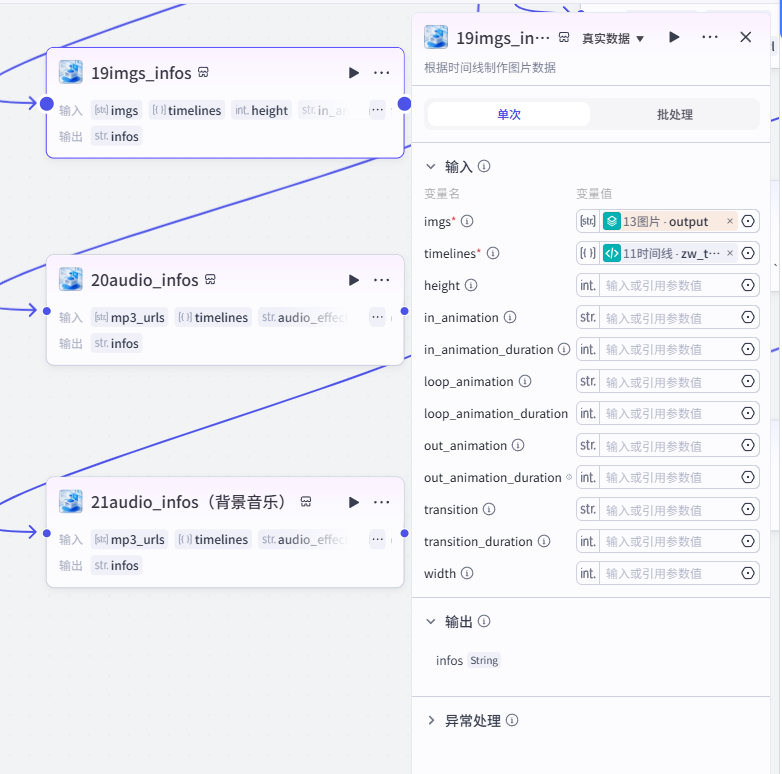The height and width of the screenshot is (774, 782).
Task: Click the badge icon beside 20audio_infos title
Action: click(210, 280)
